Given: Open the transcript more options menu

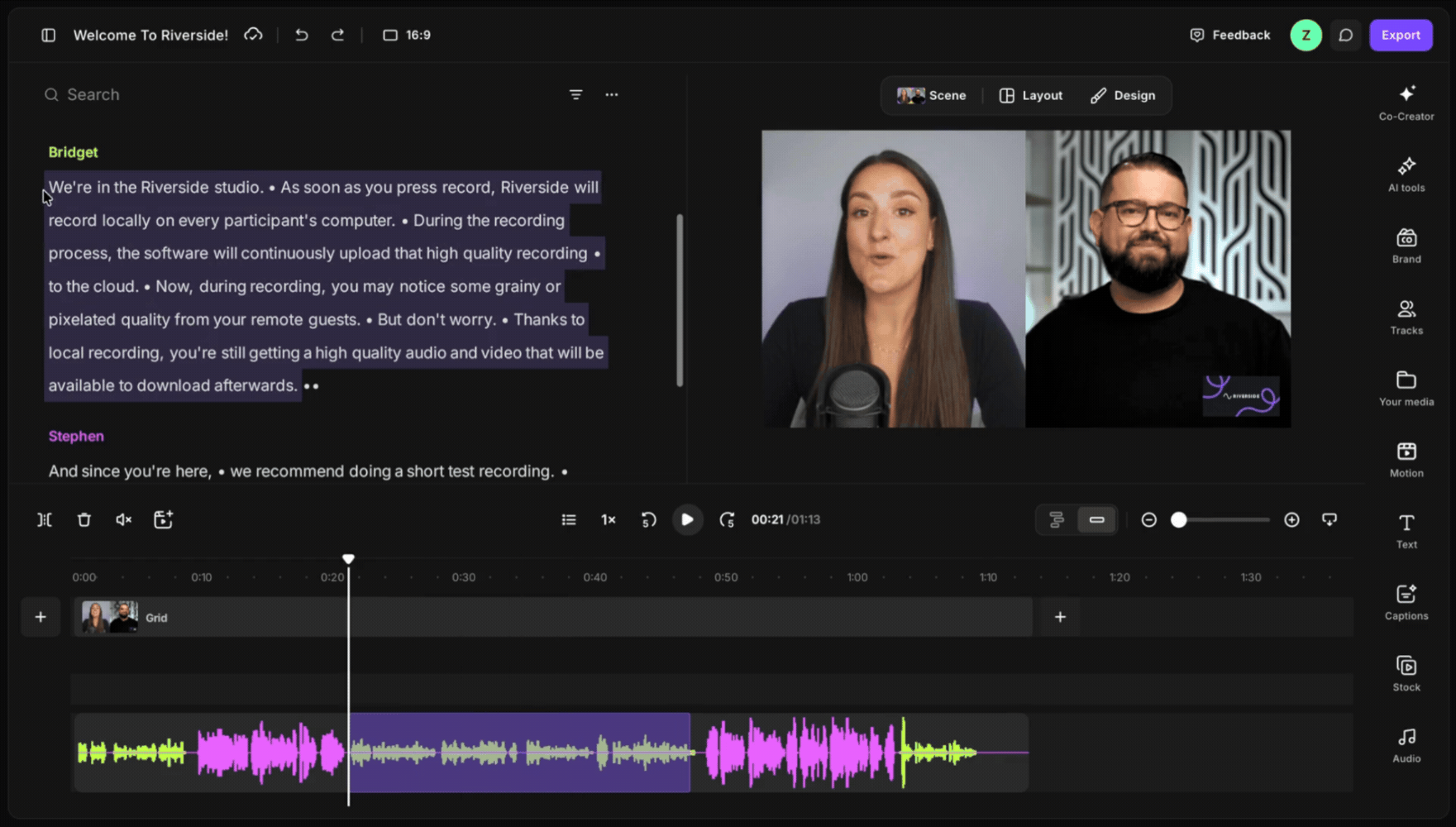Looking at the screenshot, I should (x=611, y=94).
